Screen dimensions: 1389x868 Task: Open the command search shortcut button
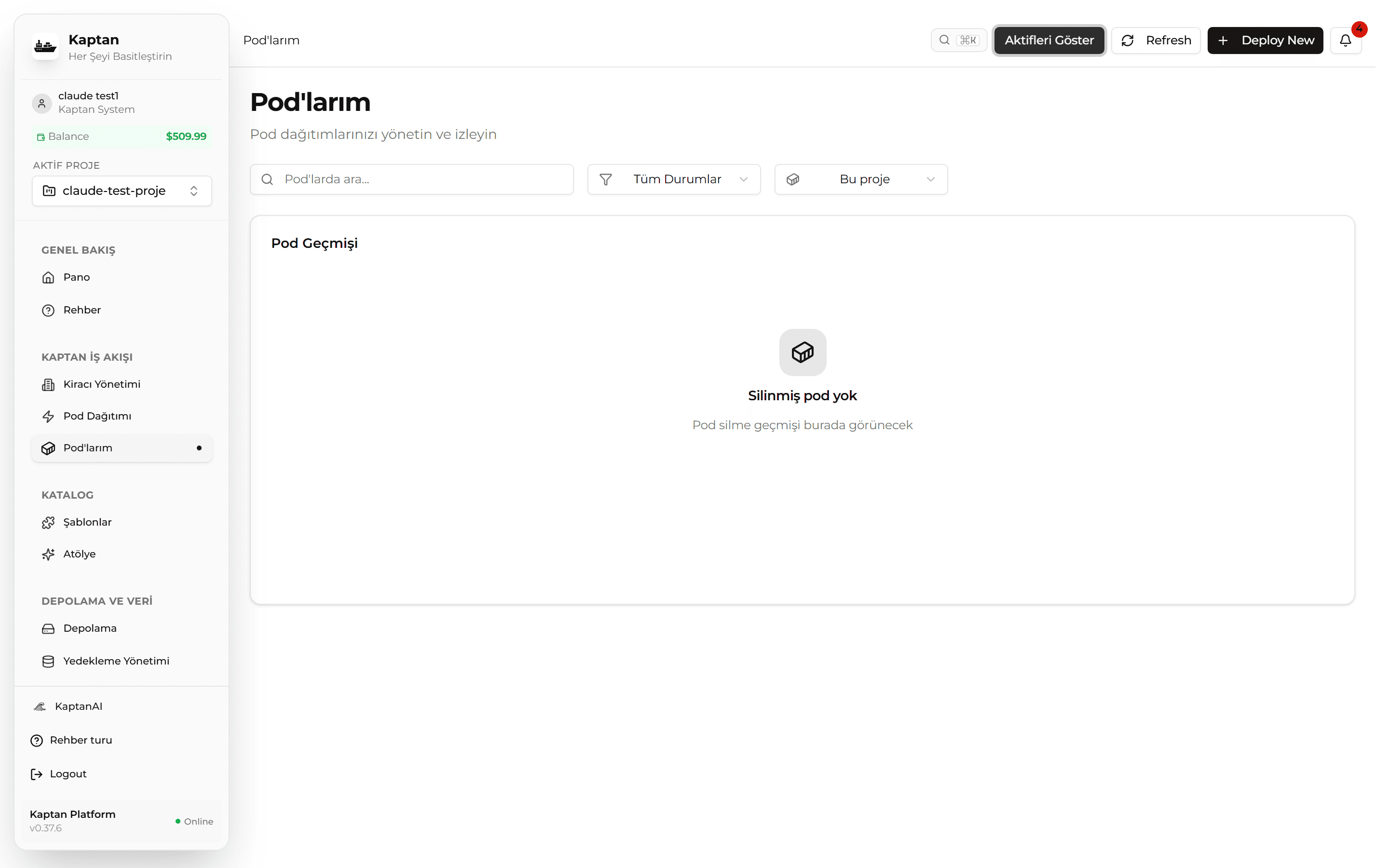958,40
